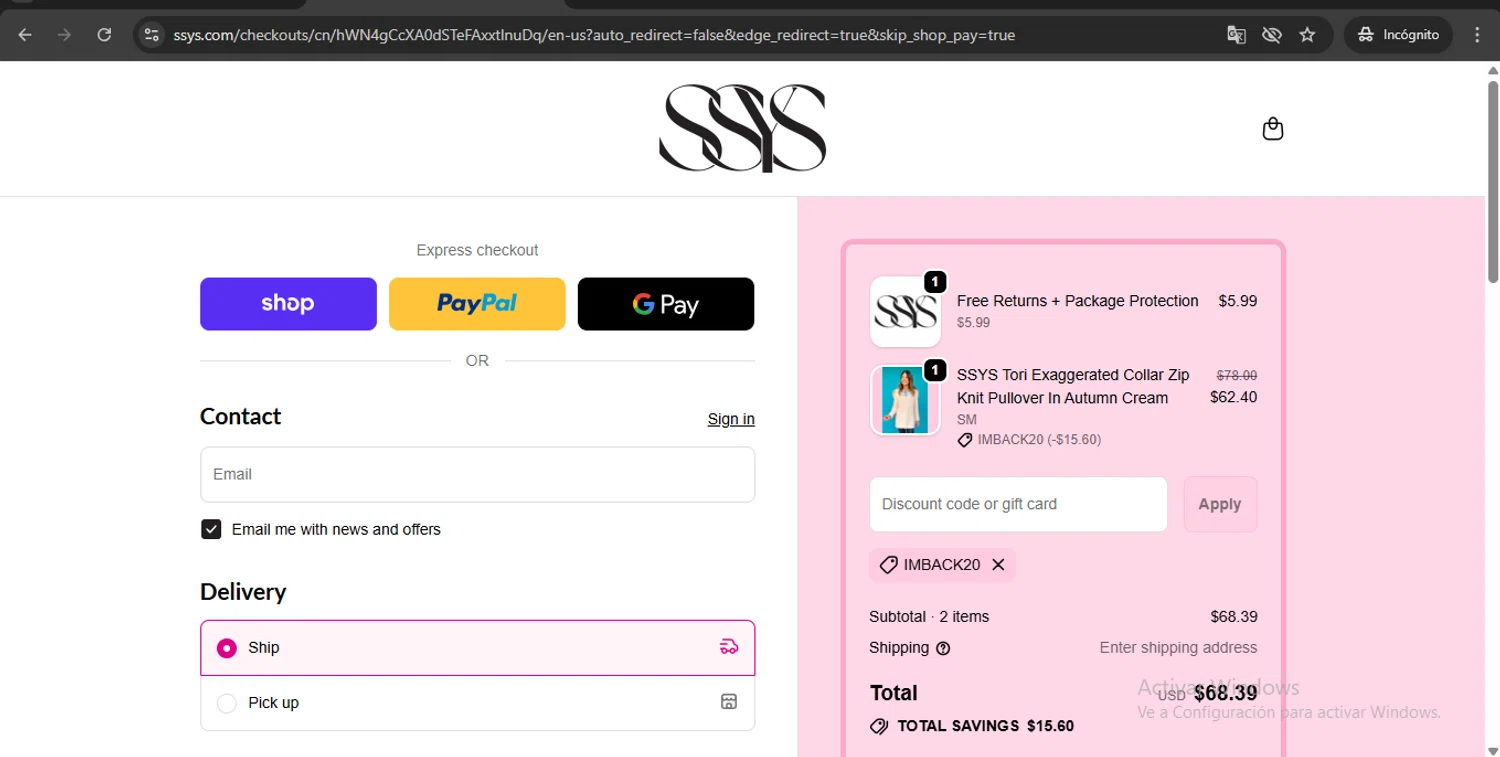Click the browser forward arrow
This screenshot has height=757, width=1500.
(64, 35)
